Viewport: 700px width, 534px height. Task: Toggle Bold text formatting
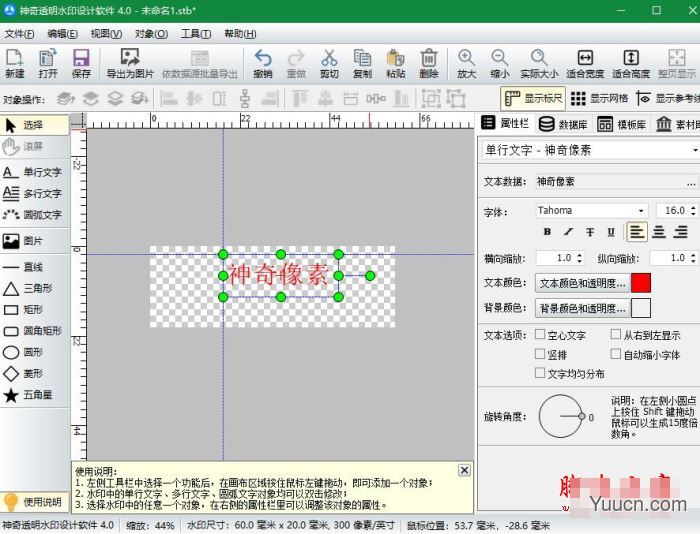[547, 232]
